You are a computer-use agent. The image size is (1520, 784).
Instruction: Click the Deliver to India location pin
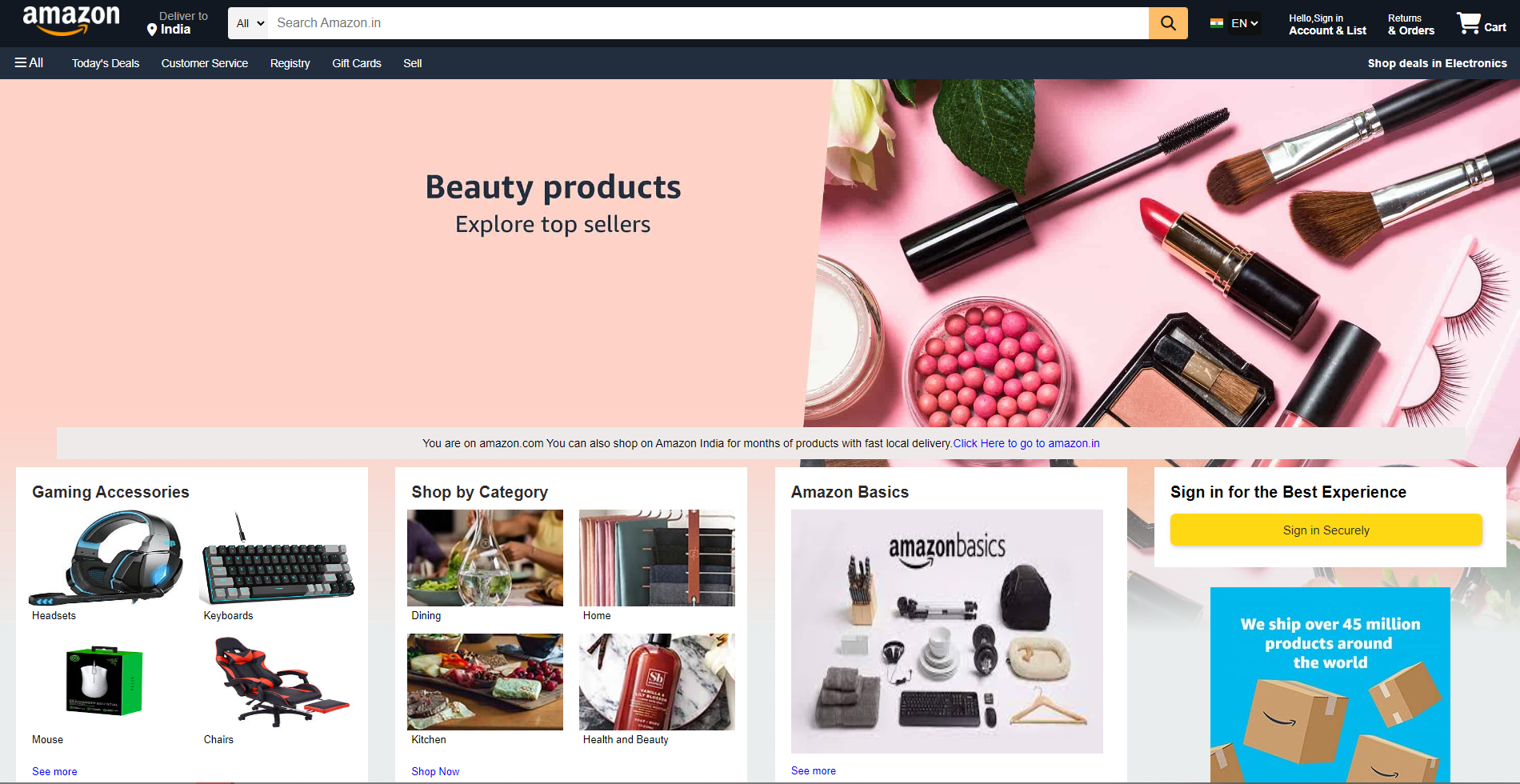click(x=152, y=30)
